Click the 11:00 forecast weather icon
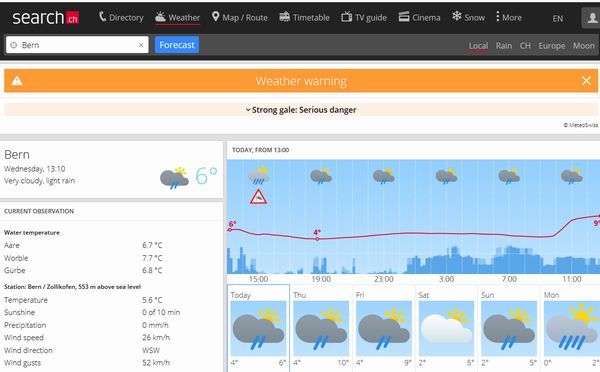Screen dimensions: 600x372 (572, 176)
